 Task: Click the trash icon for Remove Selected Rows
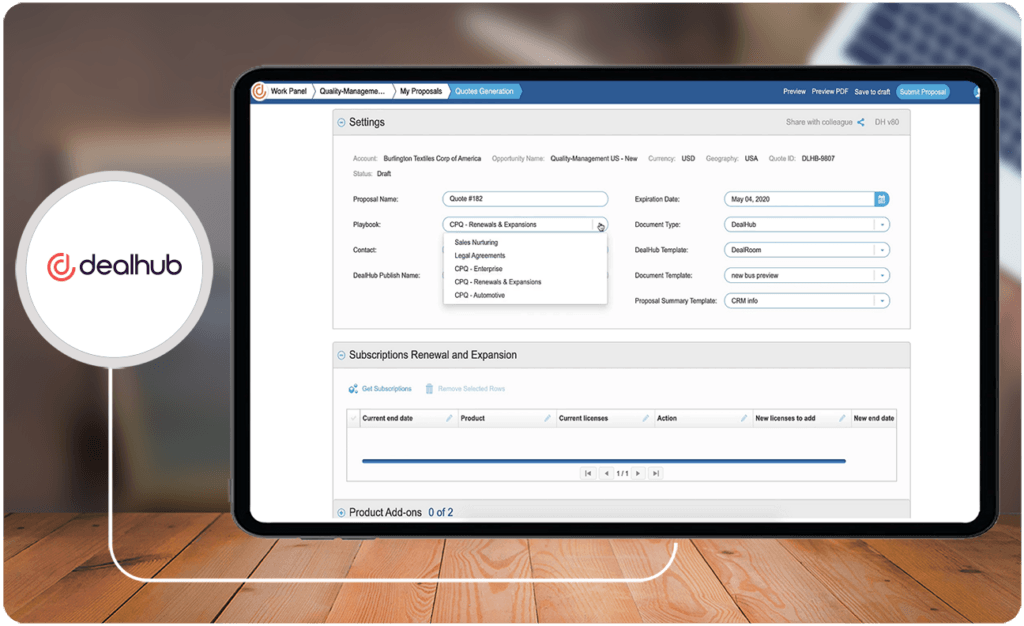(x=429, y=389)
